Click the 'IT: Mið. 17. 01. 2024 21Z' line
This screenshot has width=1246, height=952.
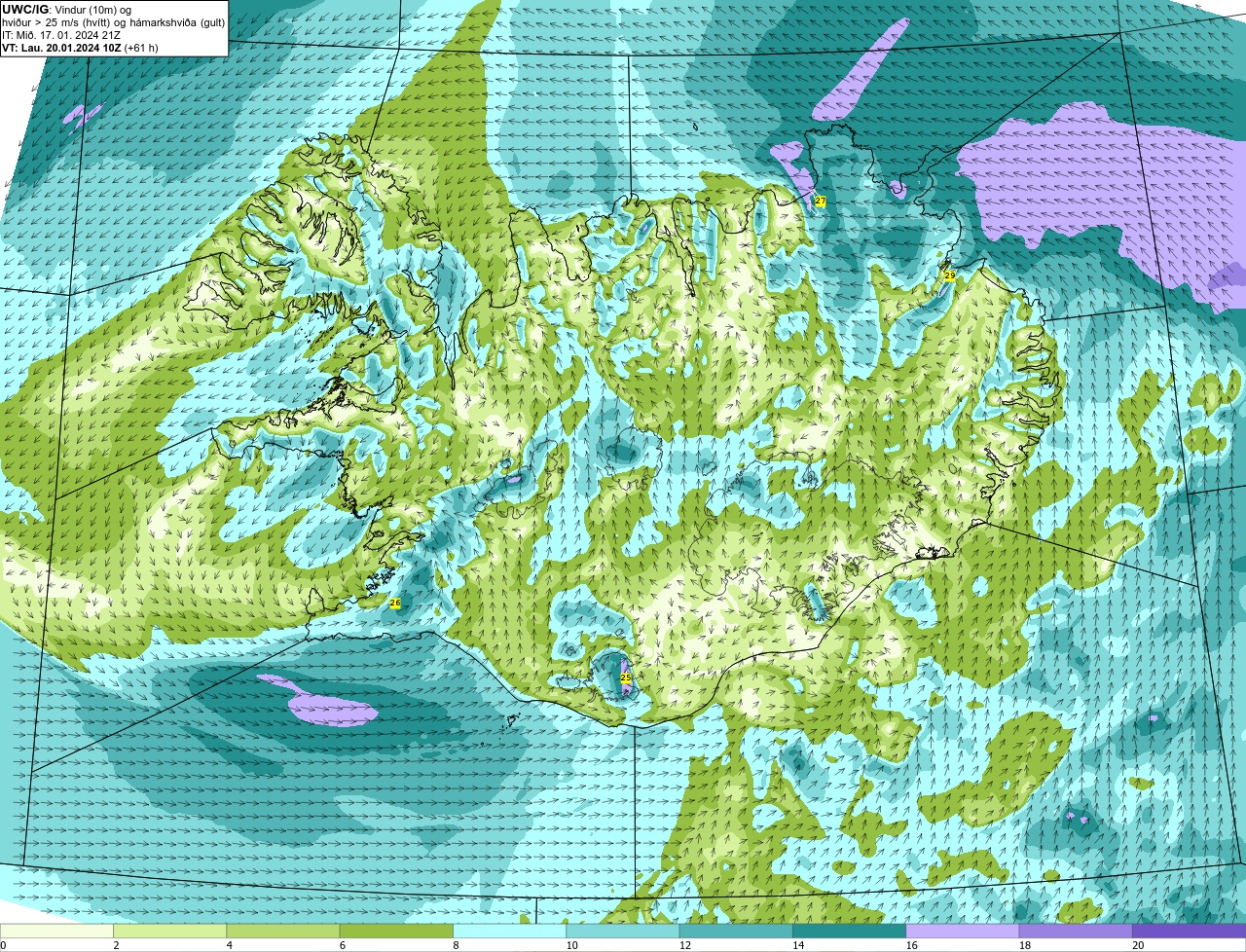tap(62, 34)
